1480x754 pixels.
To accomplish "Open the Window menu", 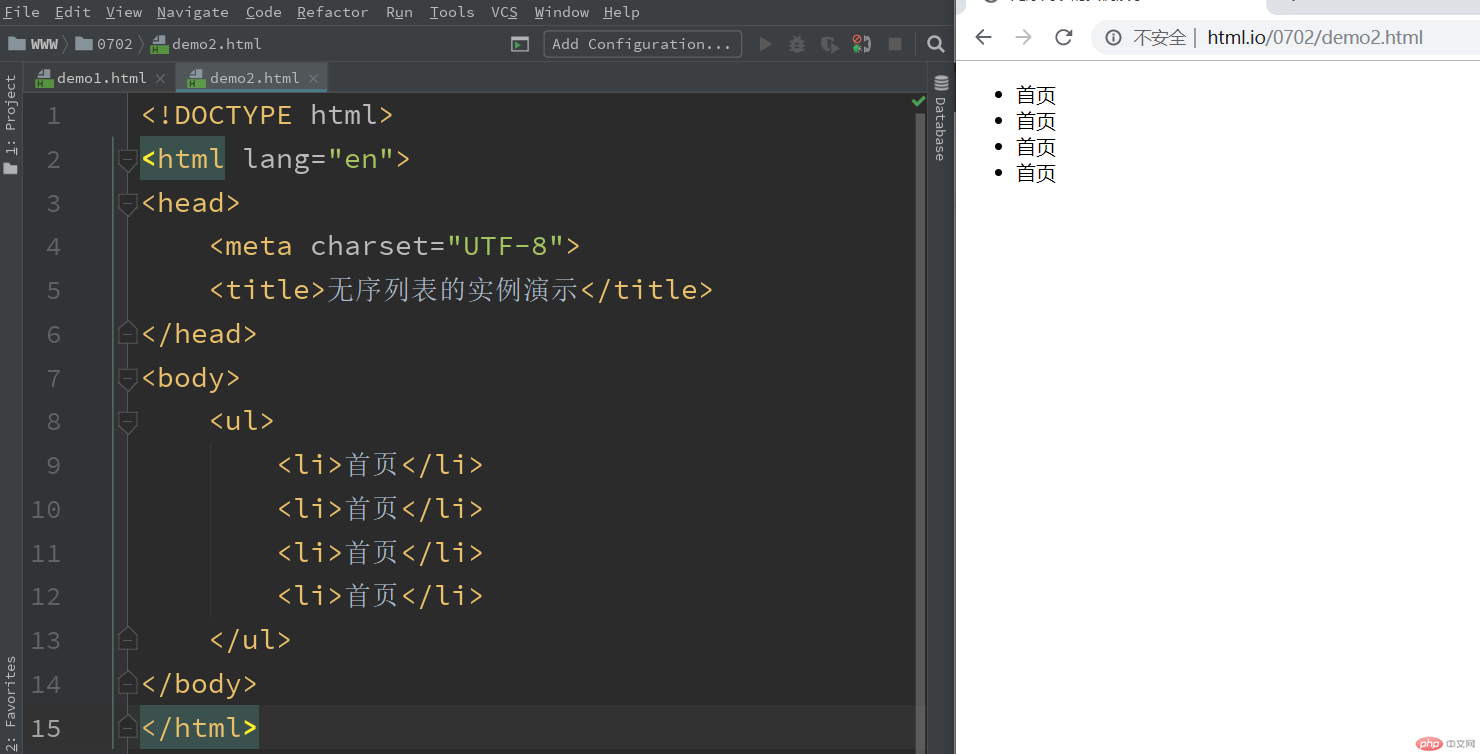I will pos(562,12).
